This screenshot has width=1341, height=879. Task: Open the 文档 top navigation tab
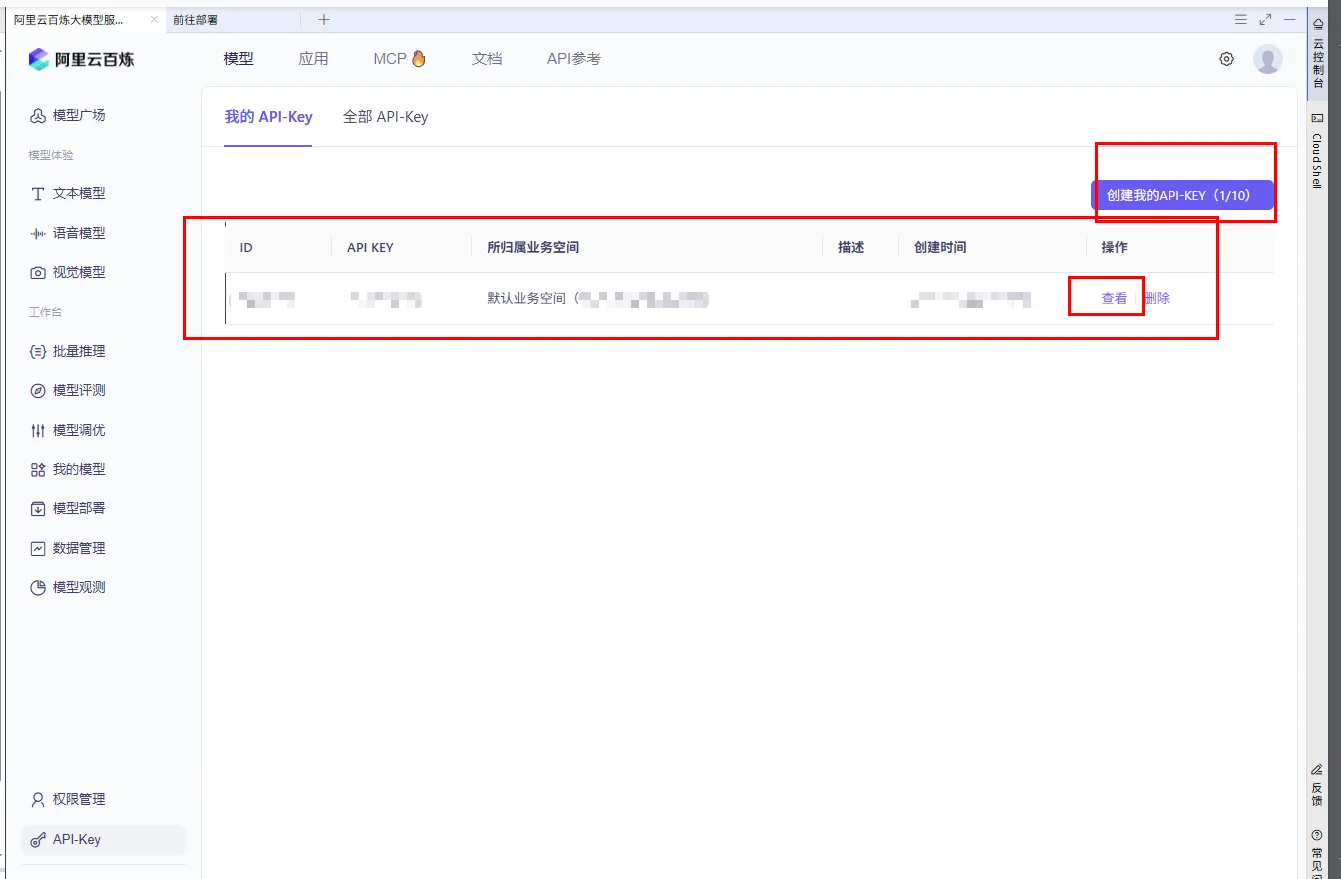(487, 59)
